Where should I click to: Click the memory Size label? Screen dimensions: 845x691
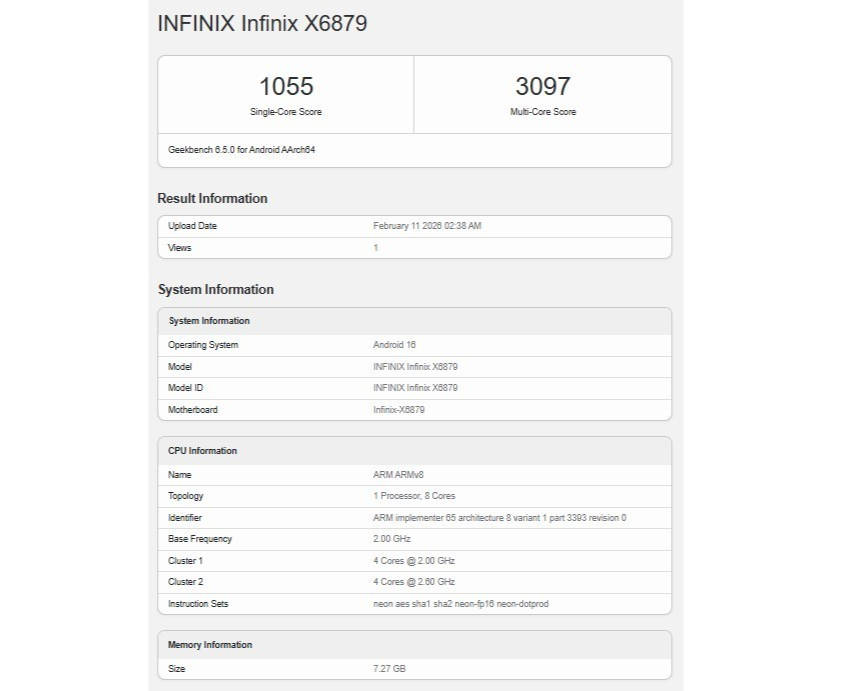(177, 669)
